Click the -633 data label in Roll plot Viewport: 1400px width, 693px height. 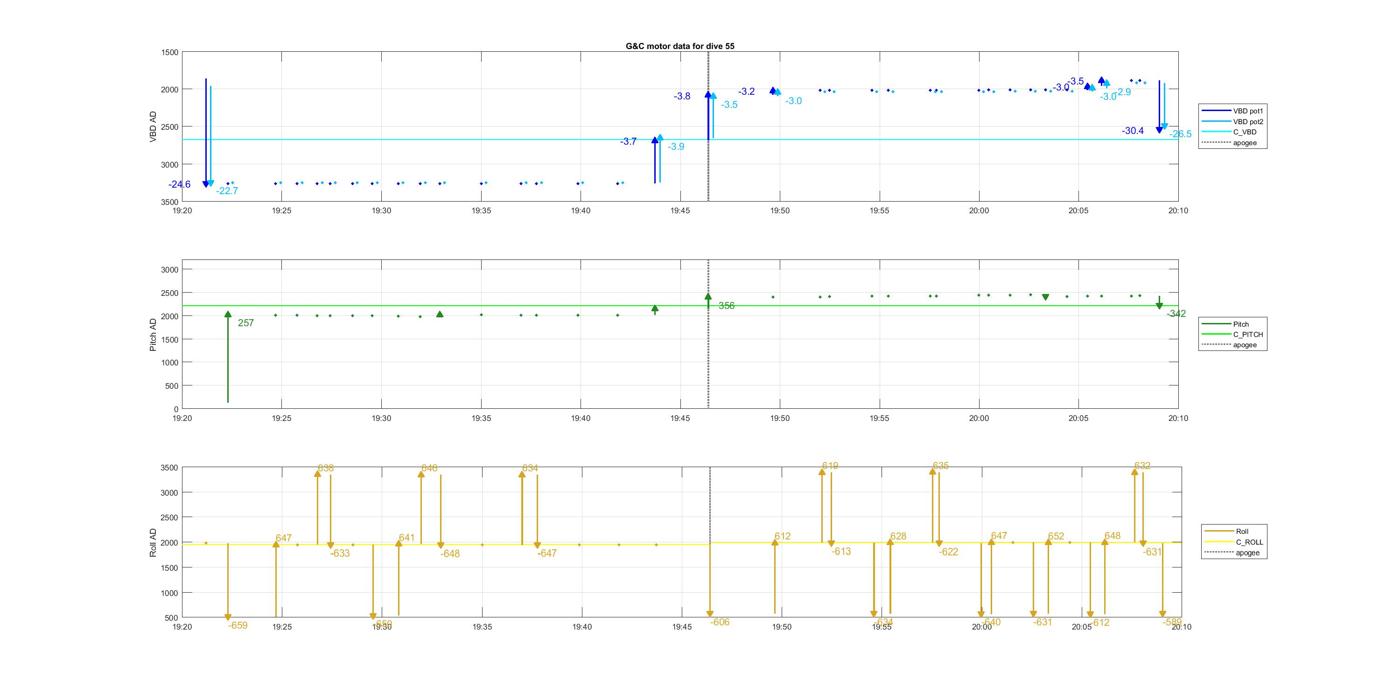340,553
